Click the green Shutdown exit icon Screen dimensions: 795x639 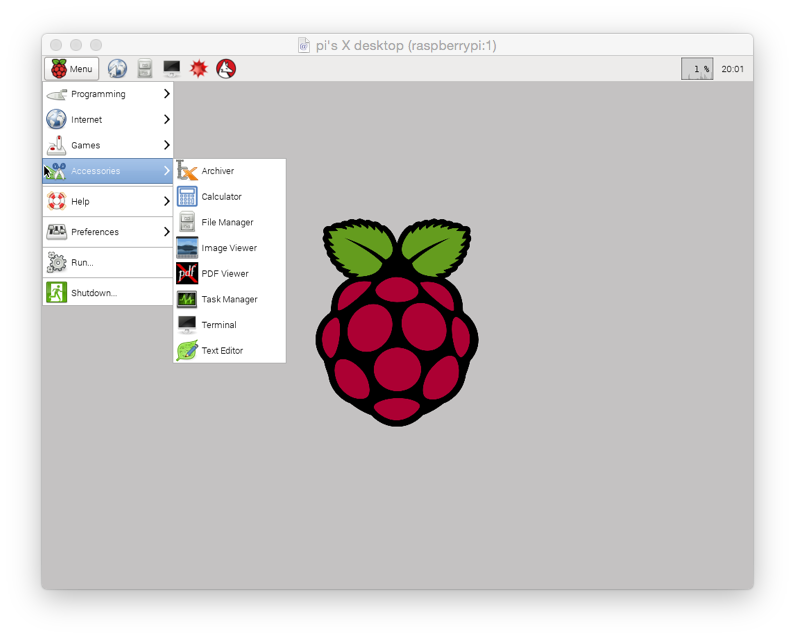(x=56, y=293)
